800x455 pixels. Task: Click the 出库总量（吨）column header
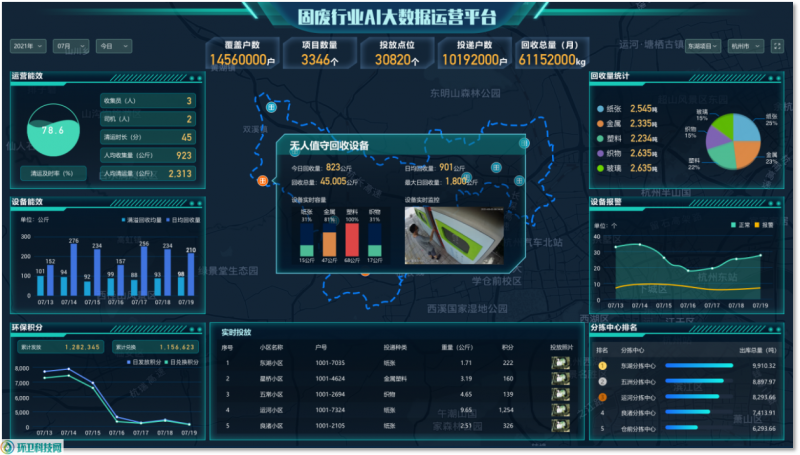(x=758, y=350)
